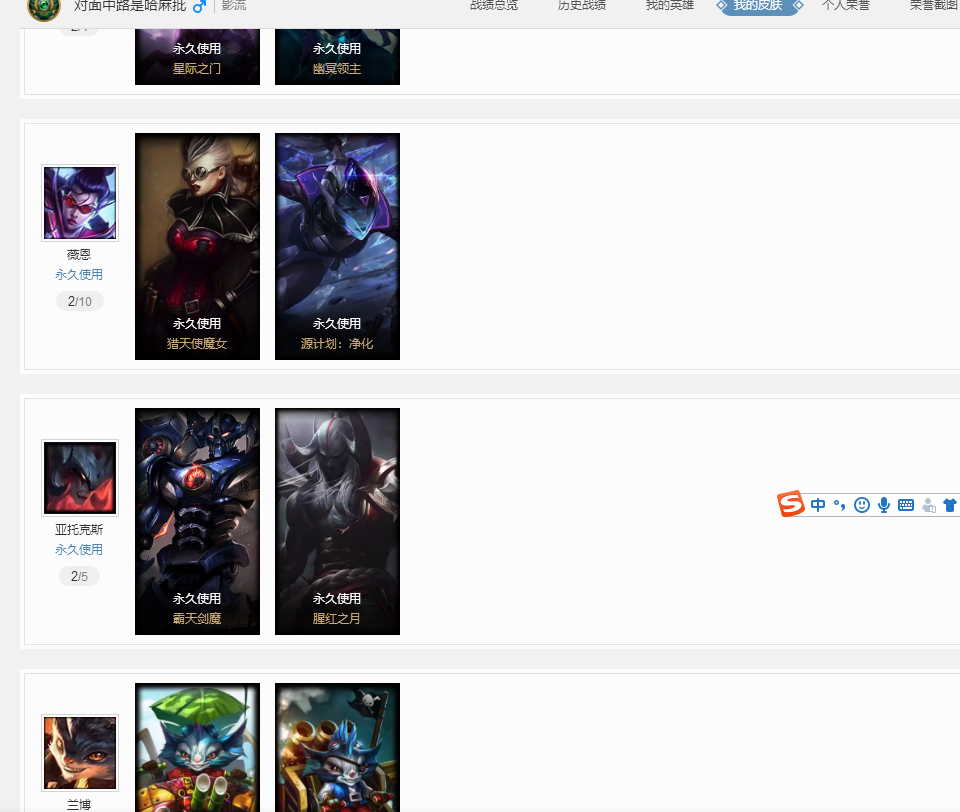Go to the 个人荣誉 tab
The width and height of the screenshot is (960, 812).
click(x=846, y=6)
